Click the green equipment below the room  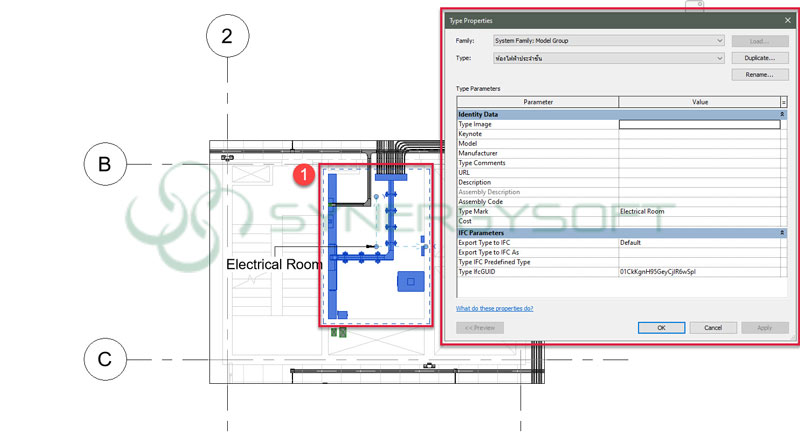pyautogui.click(x=341, y=333)
